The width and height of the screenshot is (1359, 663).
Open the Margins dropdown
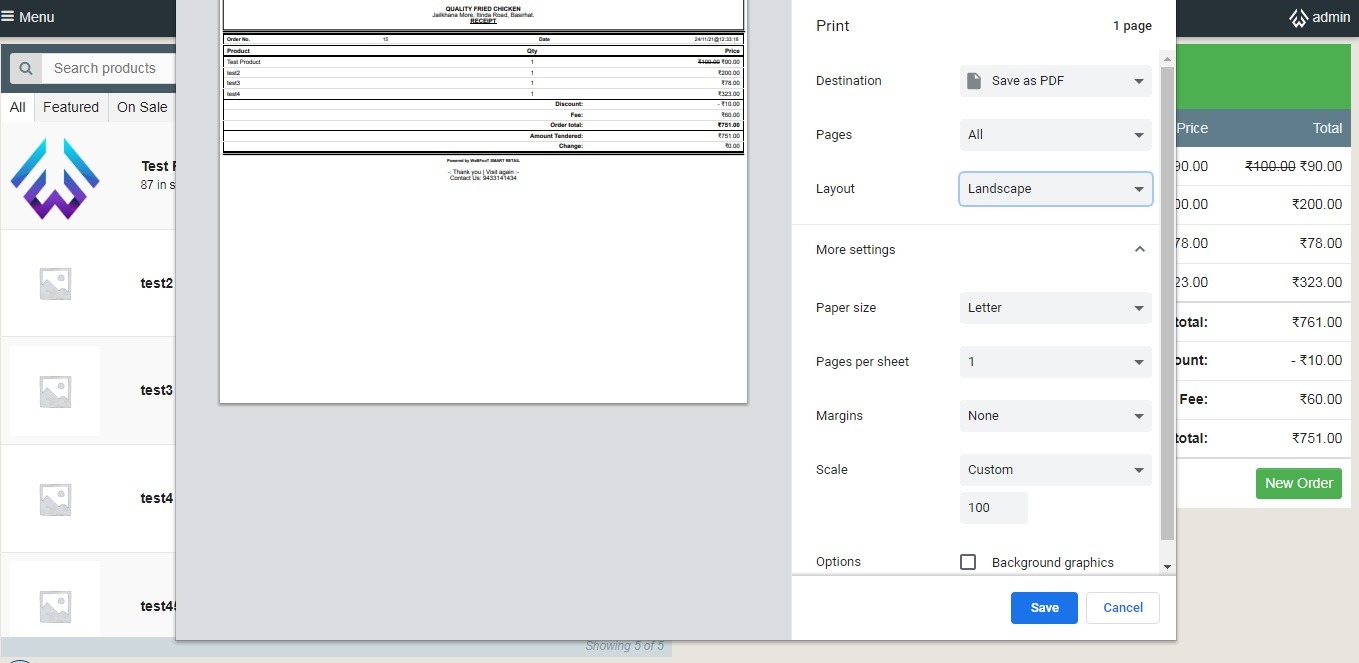[x=1055, y=416]
